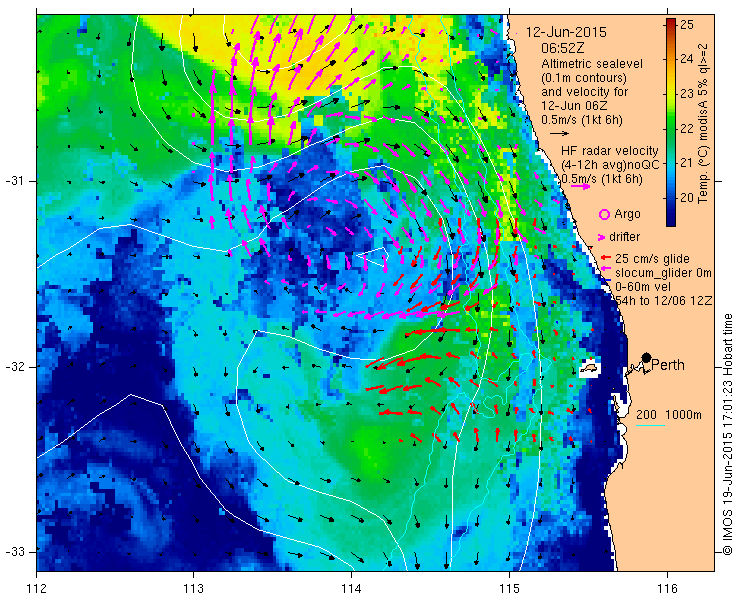The height and width of the screenshot is (600, 740).
Task: Click the magenta slocum_glider legend arrow
Action: 606,269
